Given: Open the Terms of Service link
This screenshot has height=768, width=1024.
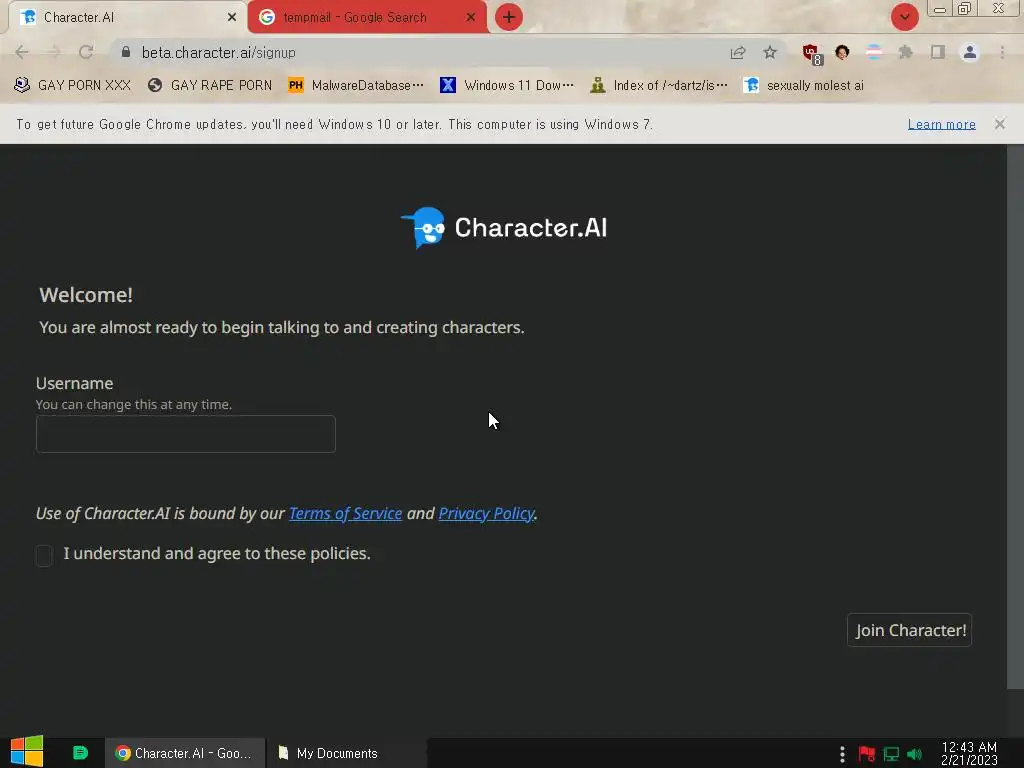Looking at the screenshot, I should coord(345,513).
